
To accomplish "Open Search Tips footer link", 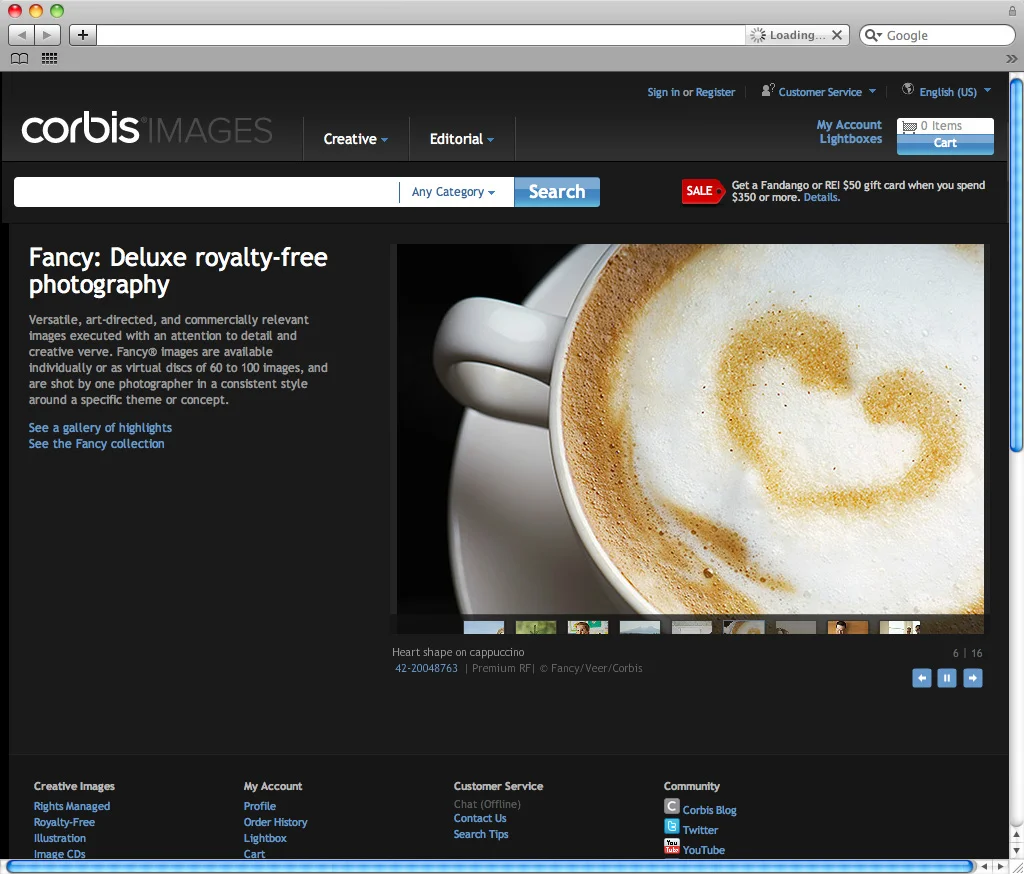I will [x=481, y=834].
